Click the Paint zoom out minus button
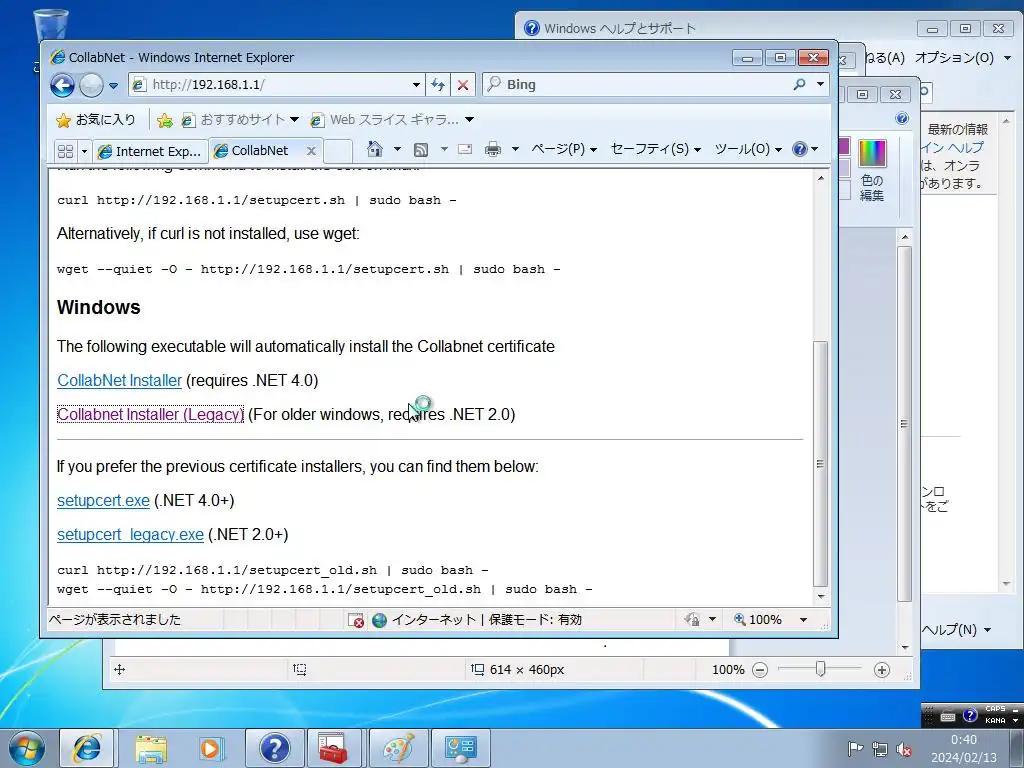 [760, 670]
